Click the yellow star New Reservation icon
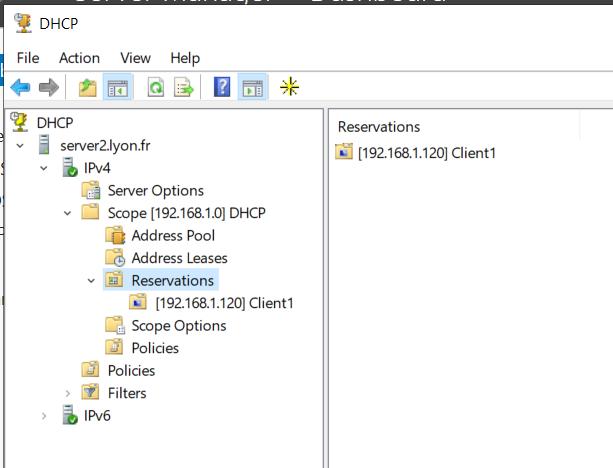This screenshot has height=468, width=613. click(289, 87)
